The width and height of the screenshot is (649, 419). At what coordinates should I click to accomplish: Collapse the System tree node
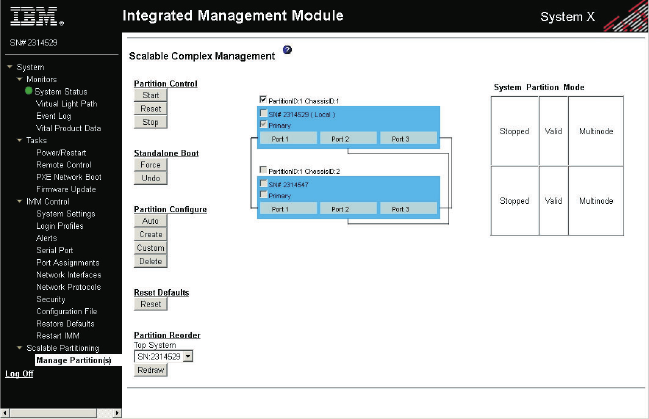click(10, 67)
